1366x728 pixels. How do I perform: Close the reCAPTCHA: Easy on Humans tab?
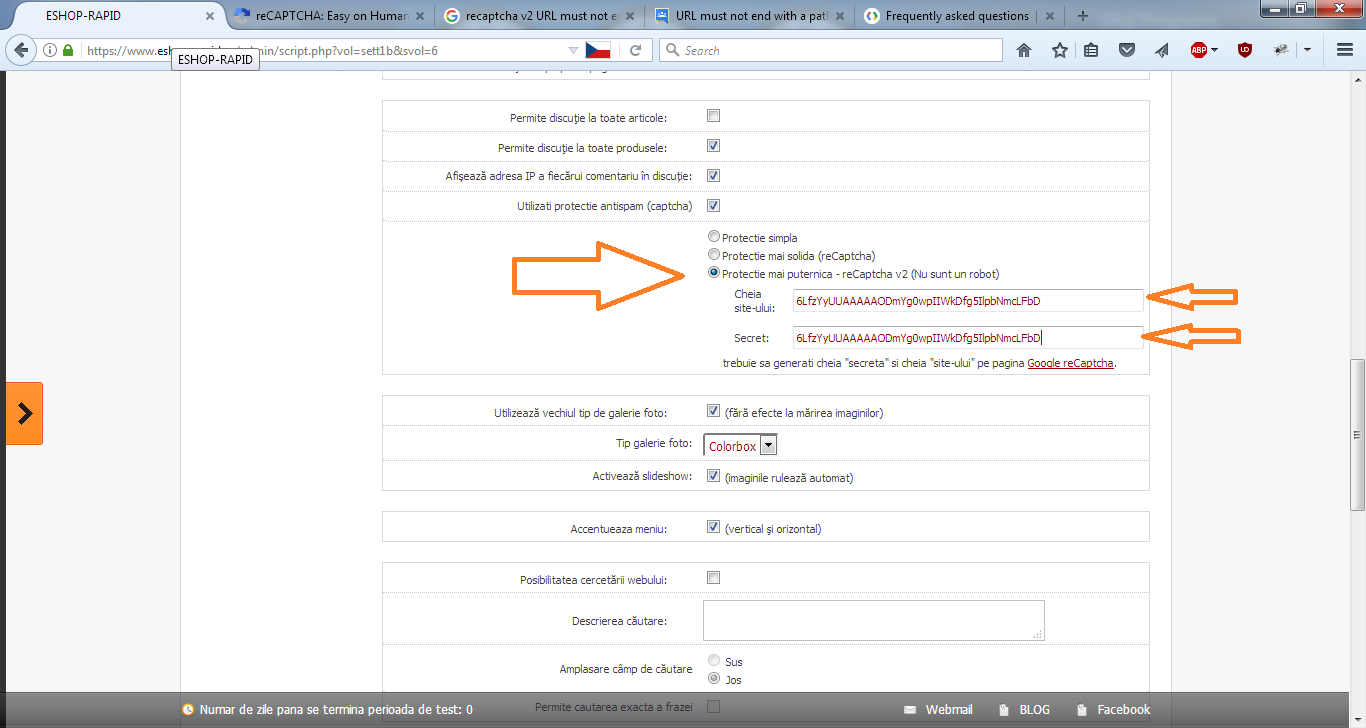pyautogui.click(x=418, y=16)
